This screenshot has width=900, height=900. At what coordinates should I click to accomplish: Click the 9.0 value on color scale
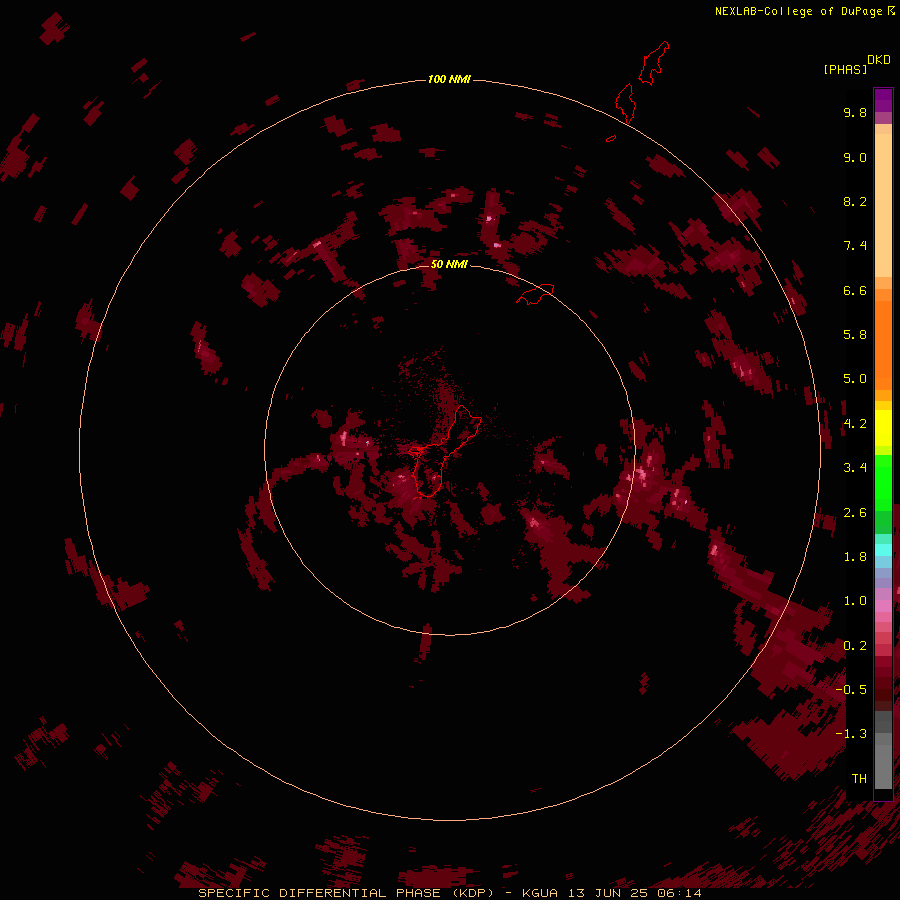click(x=855, y=157)
